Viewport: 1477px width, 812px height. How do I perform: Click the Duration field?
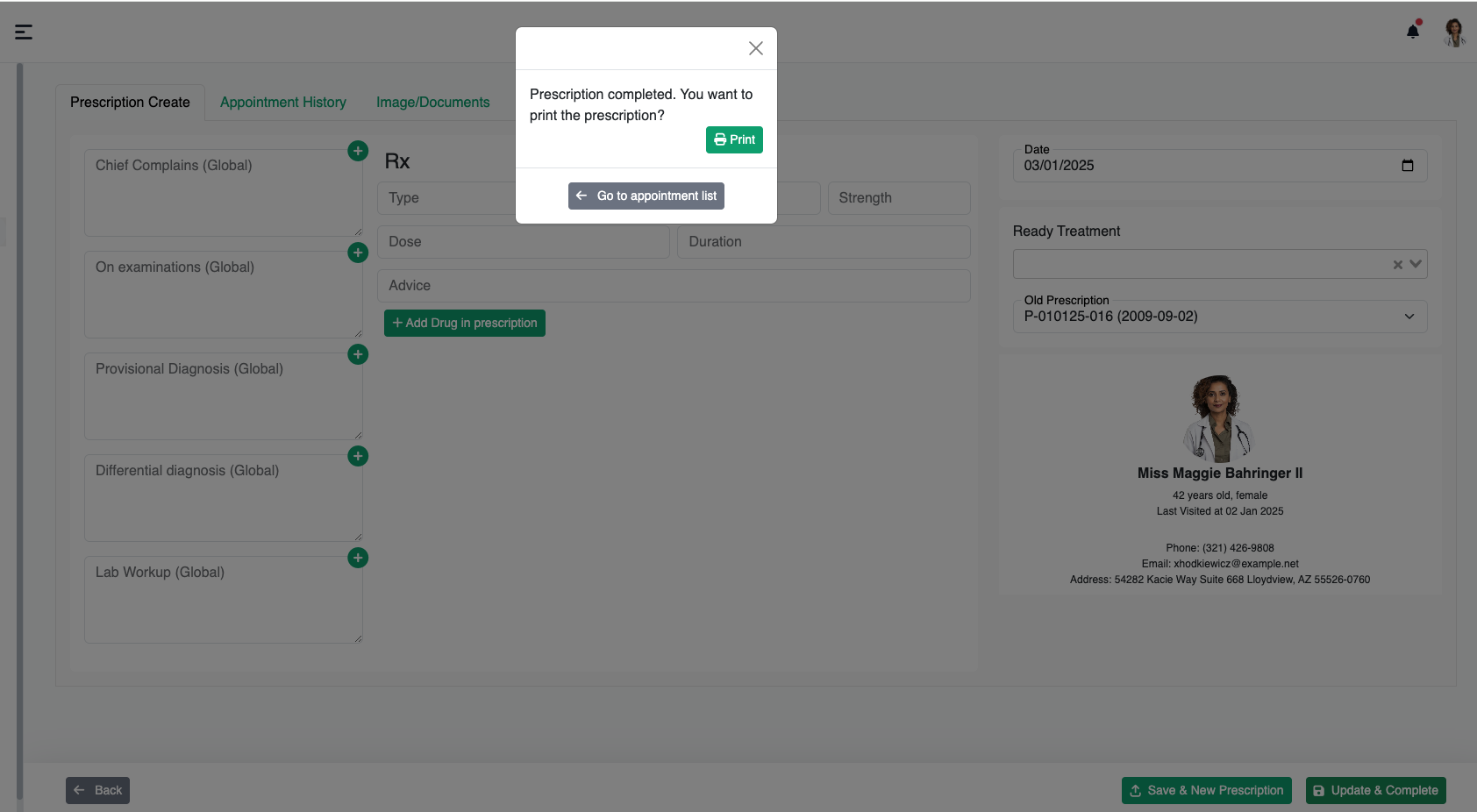pos(824,242)
